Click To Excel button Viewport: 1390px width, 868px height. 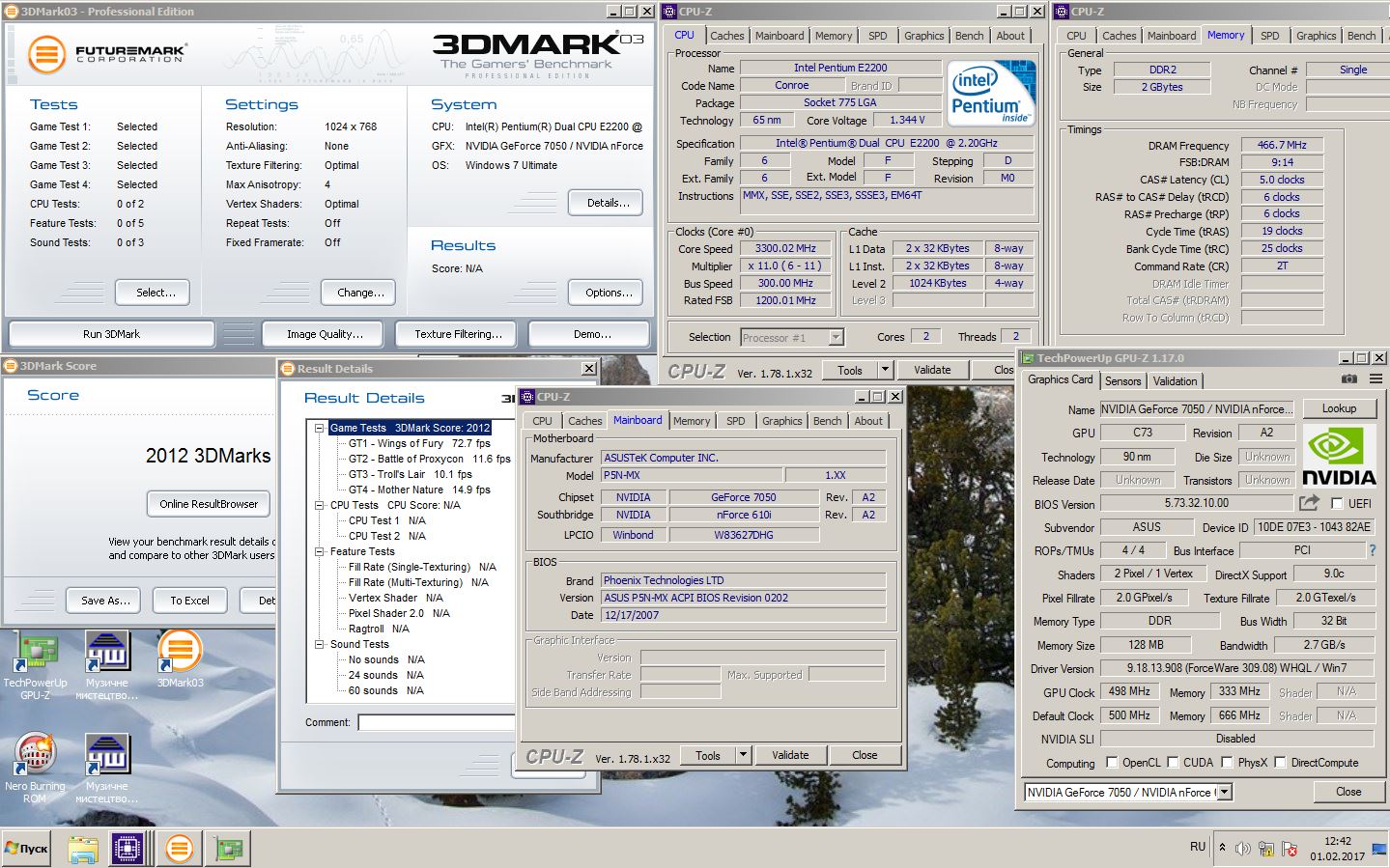(x=189, y=601)
